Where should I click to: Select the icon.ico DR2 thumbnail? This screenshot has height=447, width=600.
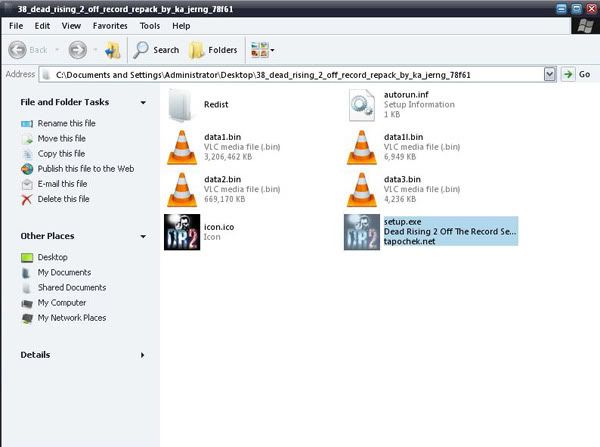tap(182, 232)
